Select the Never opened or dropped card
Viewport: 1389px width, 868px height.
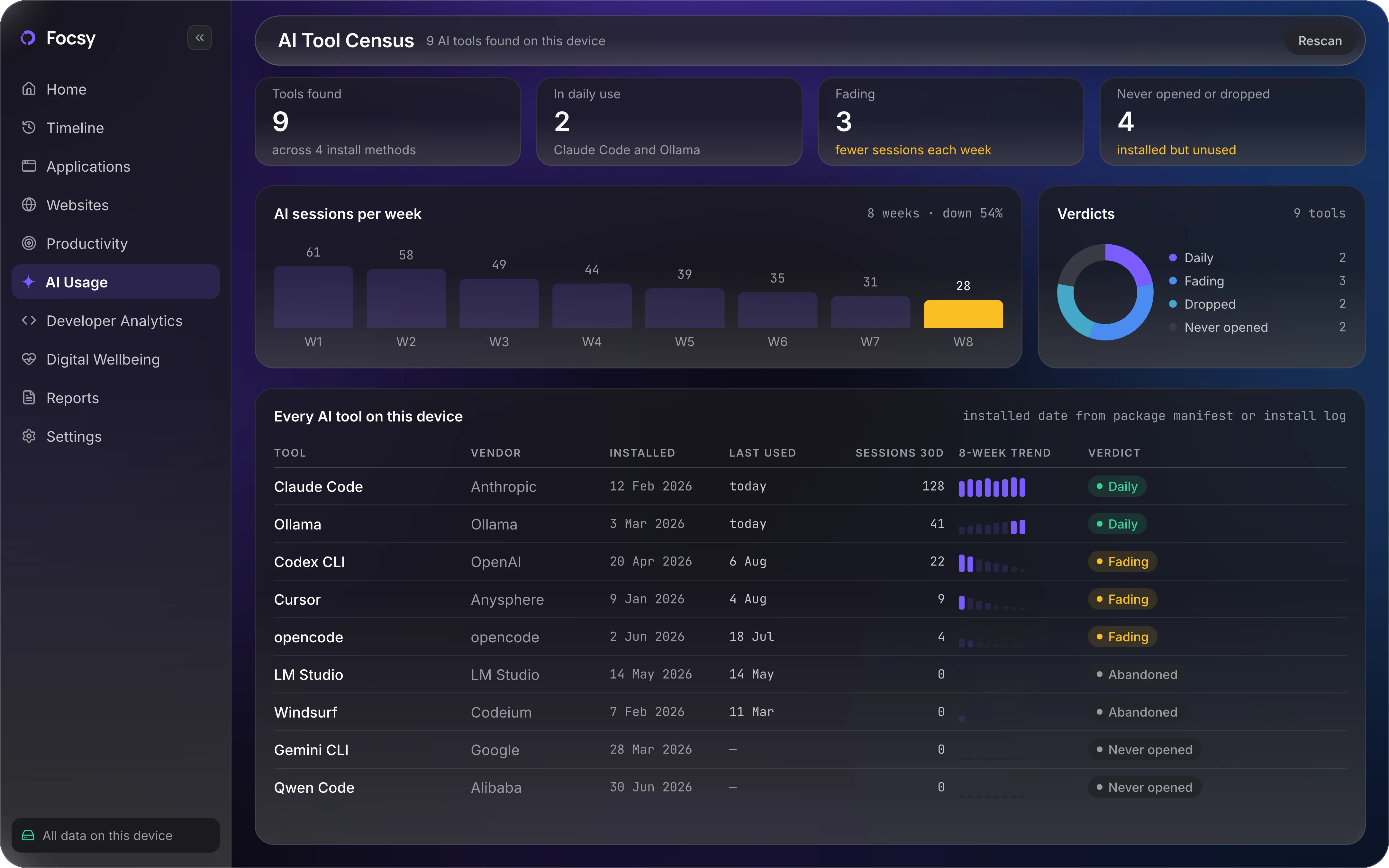[1232, 122]
